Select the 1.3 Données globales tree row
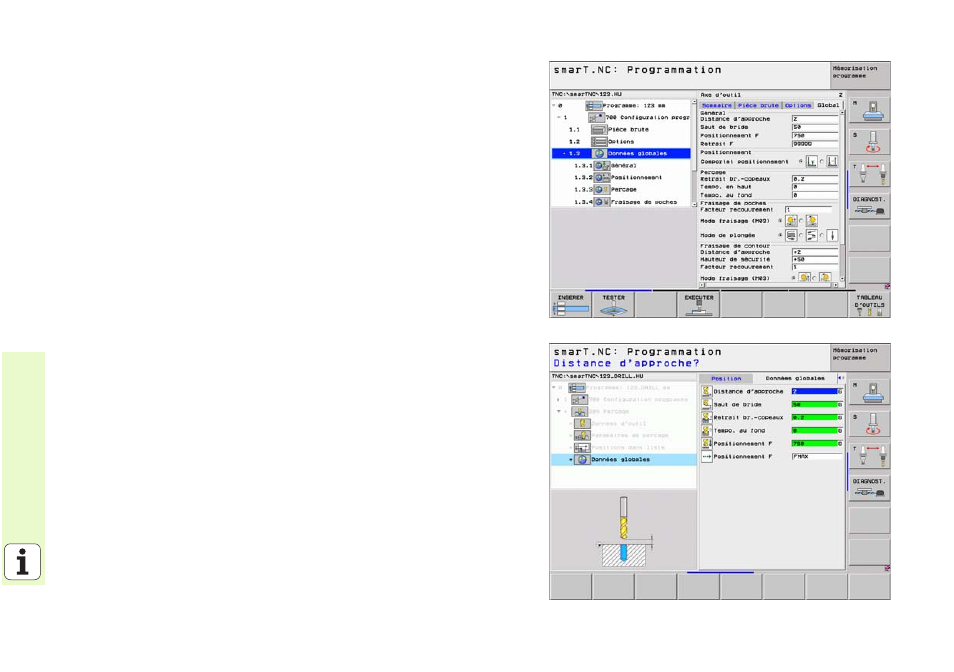Viewport: 954px width, 672px height. (621, 154)
